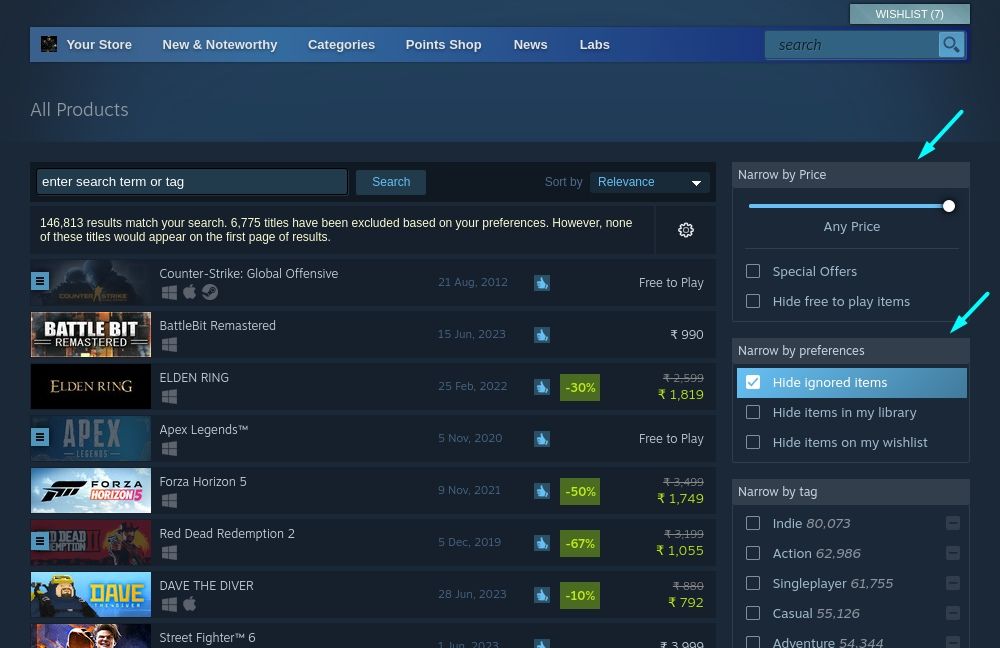Image resolution: width=1000 pixels, height=648 pixels.
Task: Click thumbs-up review icon for Forza Horizon 5
Action: point(542,490)
